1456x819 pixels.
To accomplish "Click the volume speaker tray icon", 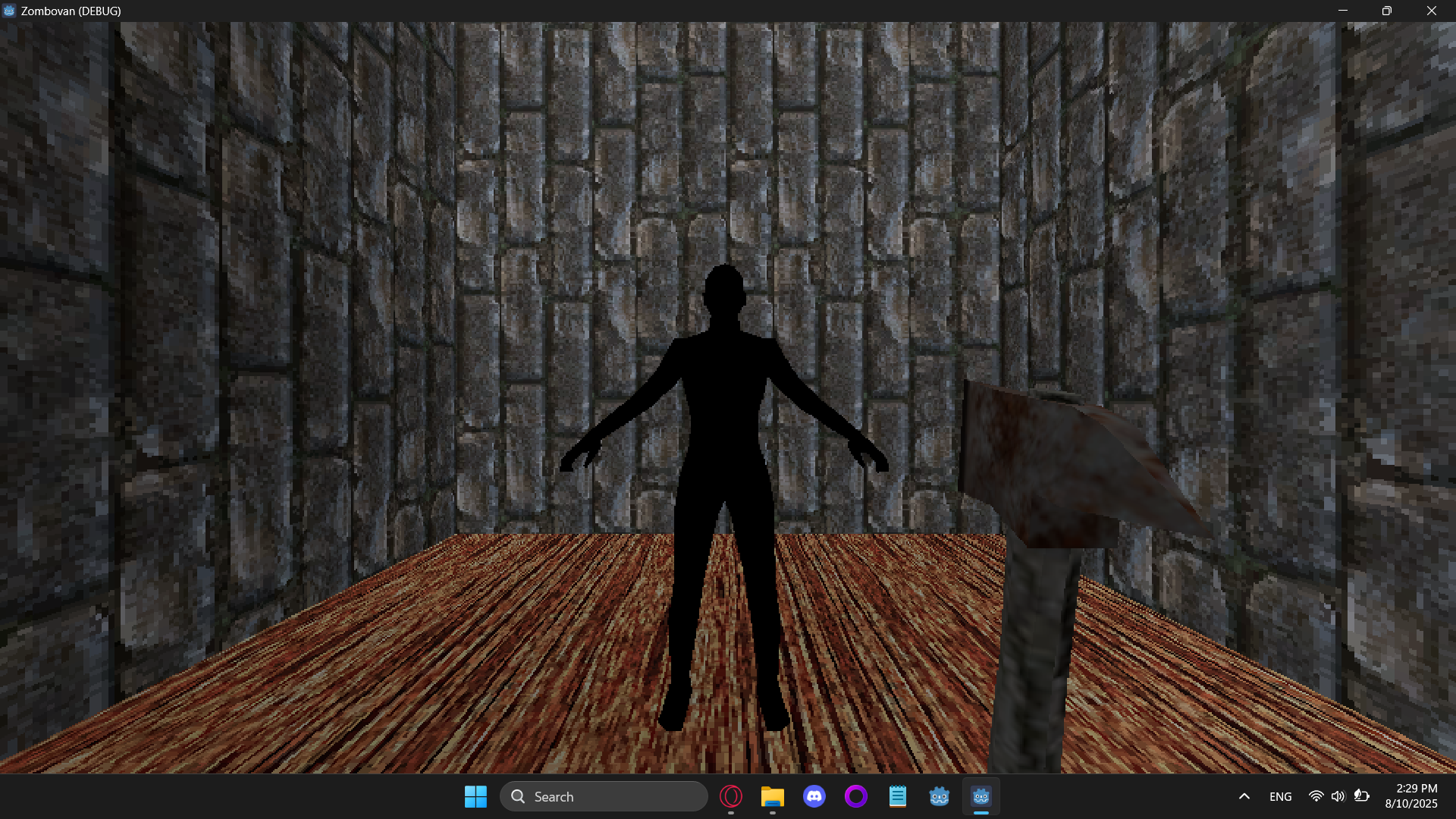I will click(x=1338, y=796).
